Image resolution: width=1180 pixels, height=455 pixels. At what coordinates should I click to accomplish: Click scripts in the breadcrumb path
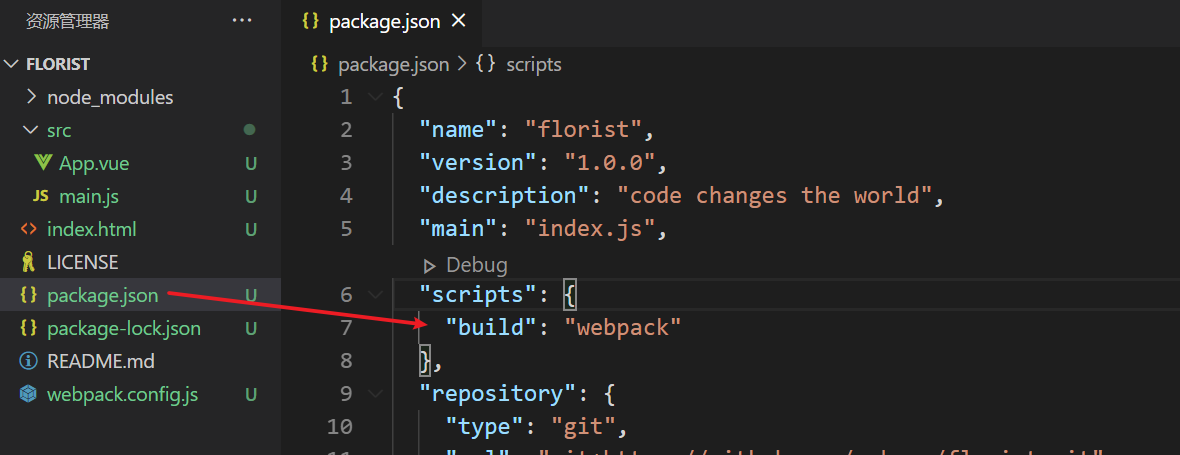(x=534, y=65)
